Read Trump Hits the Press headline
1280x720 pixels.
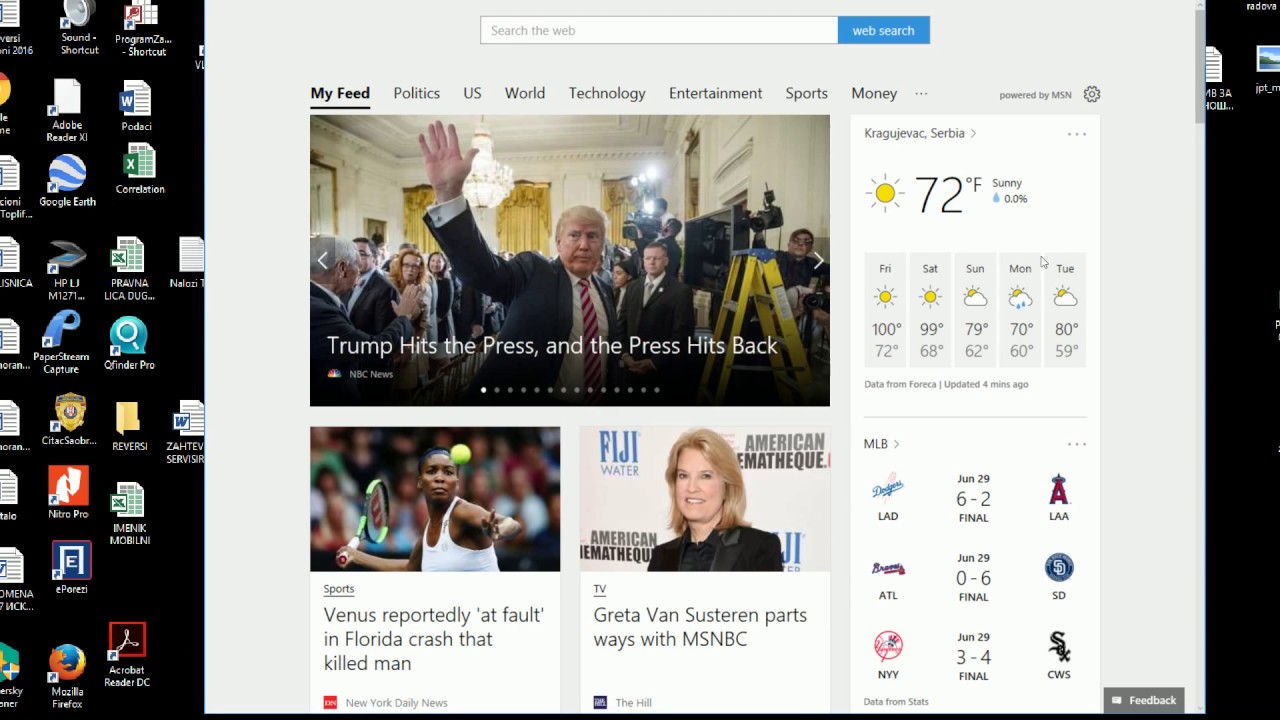552,345
